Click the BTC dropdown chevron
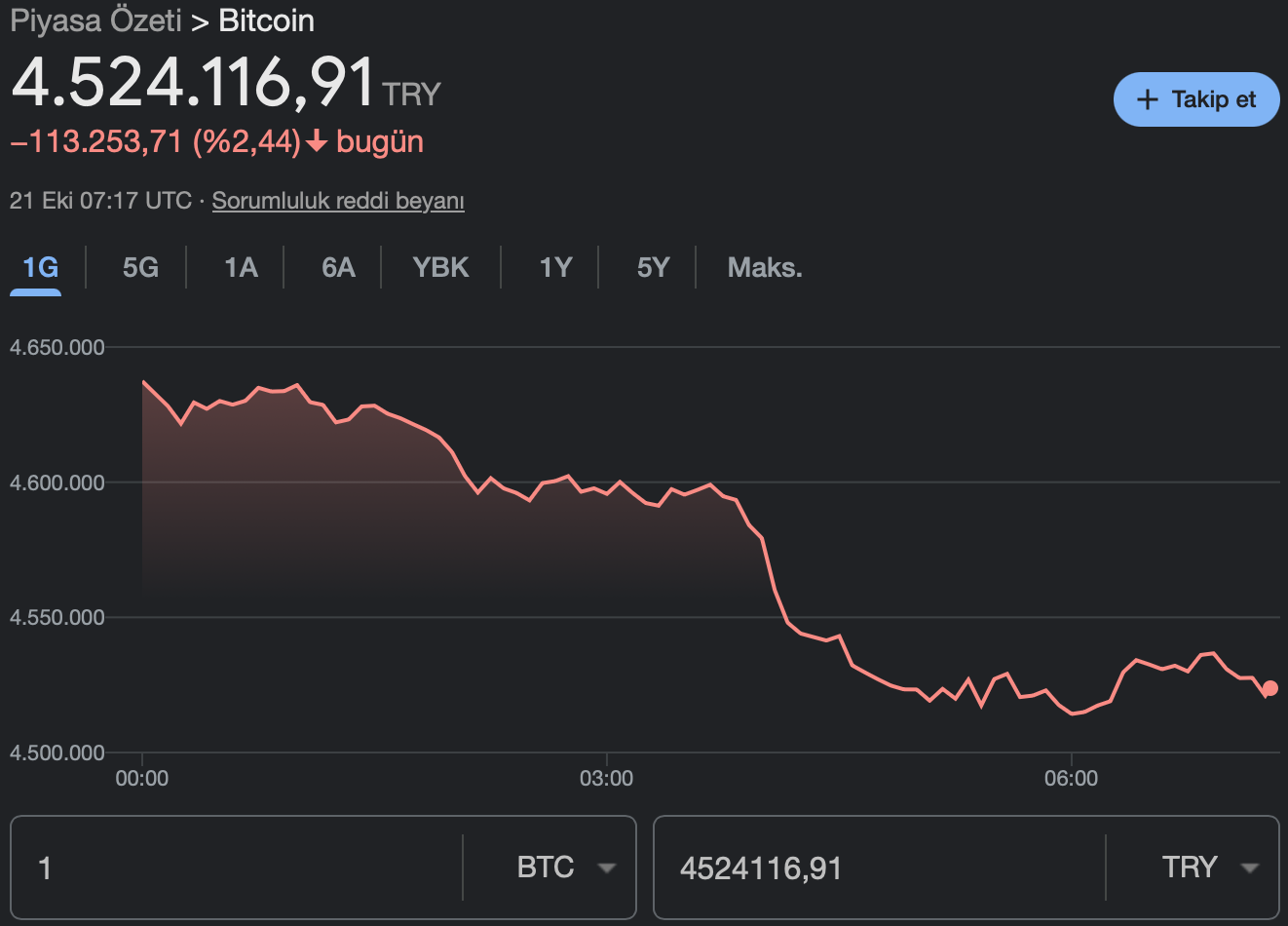Screen dimensions: 1288x926 pyautogui.click(x=608, y=868)
